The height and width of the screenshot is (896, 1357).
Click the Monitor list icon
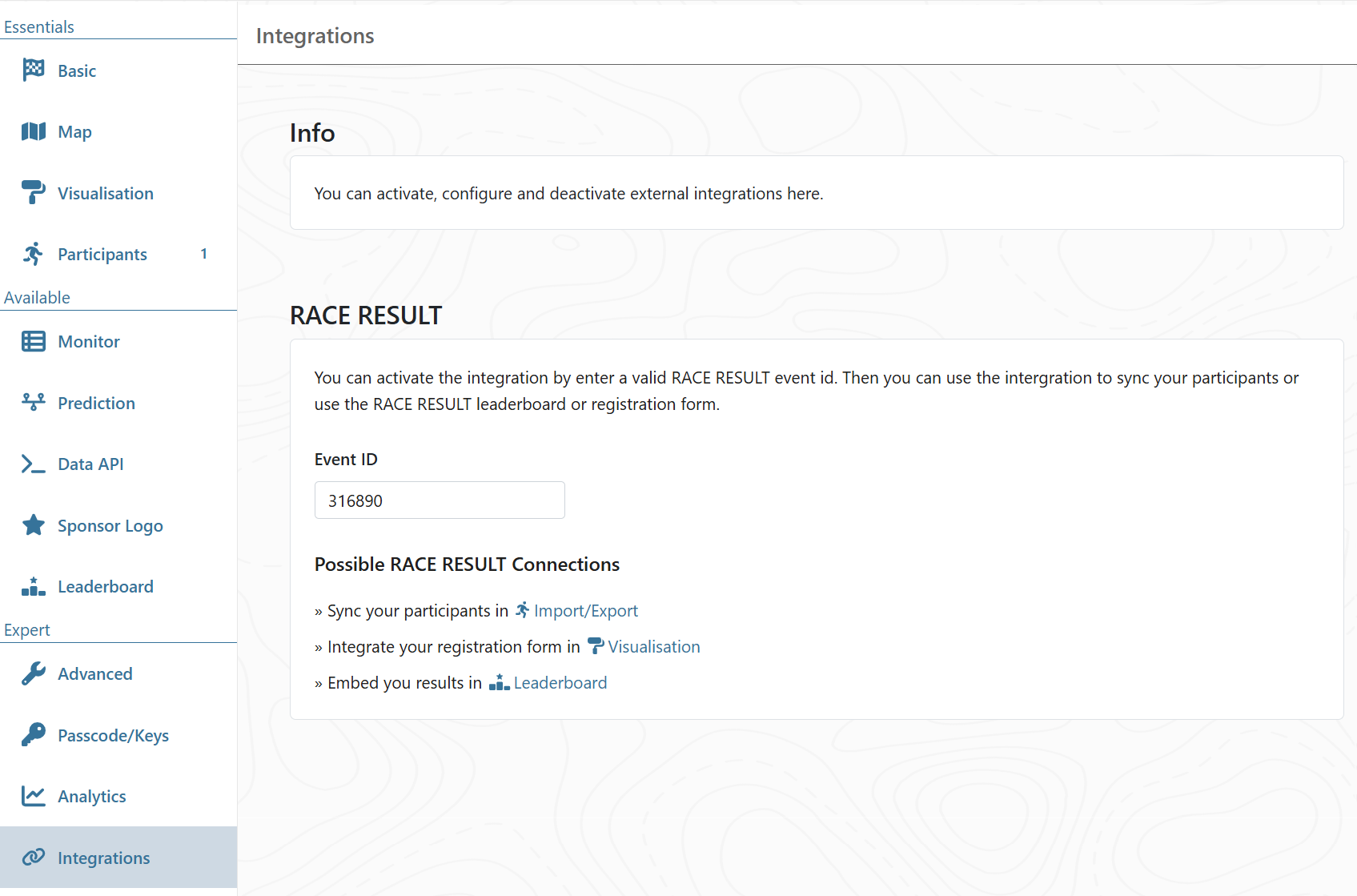point(33,342)
